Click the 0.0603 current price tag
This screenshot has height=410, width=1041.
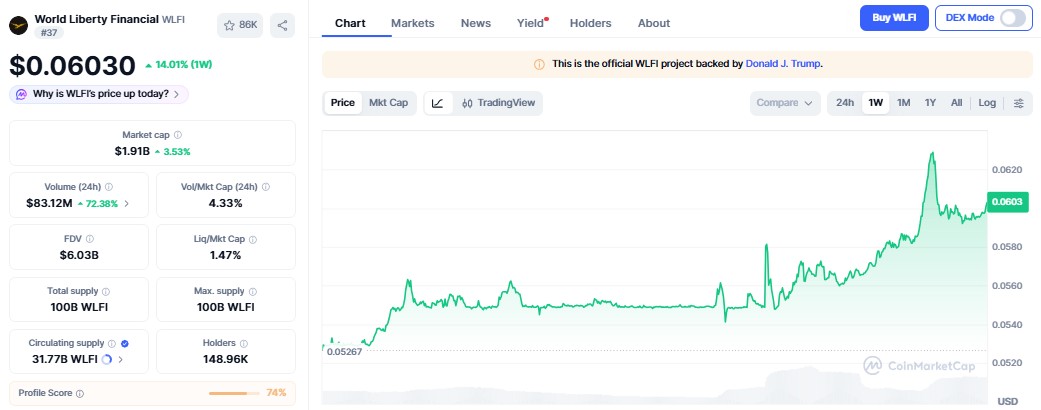click(x=1007, y=202)
